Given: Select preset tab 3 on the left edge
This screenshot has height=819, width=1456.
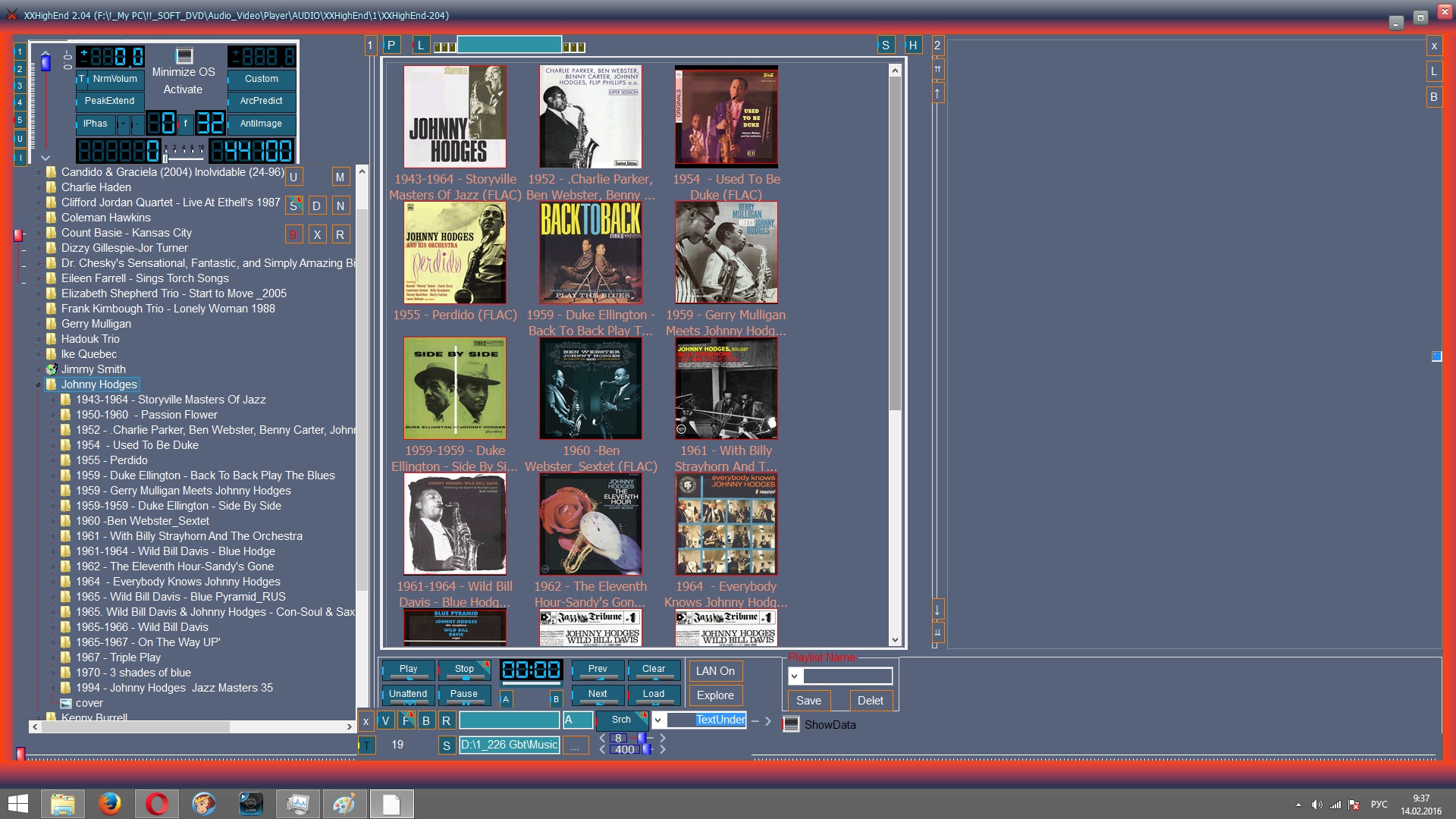Looking at the screenshot, I should point(20,86).
